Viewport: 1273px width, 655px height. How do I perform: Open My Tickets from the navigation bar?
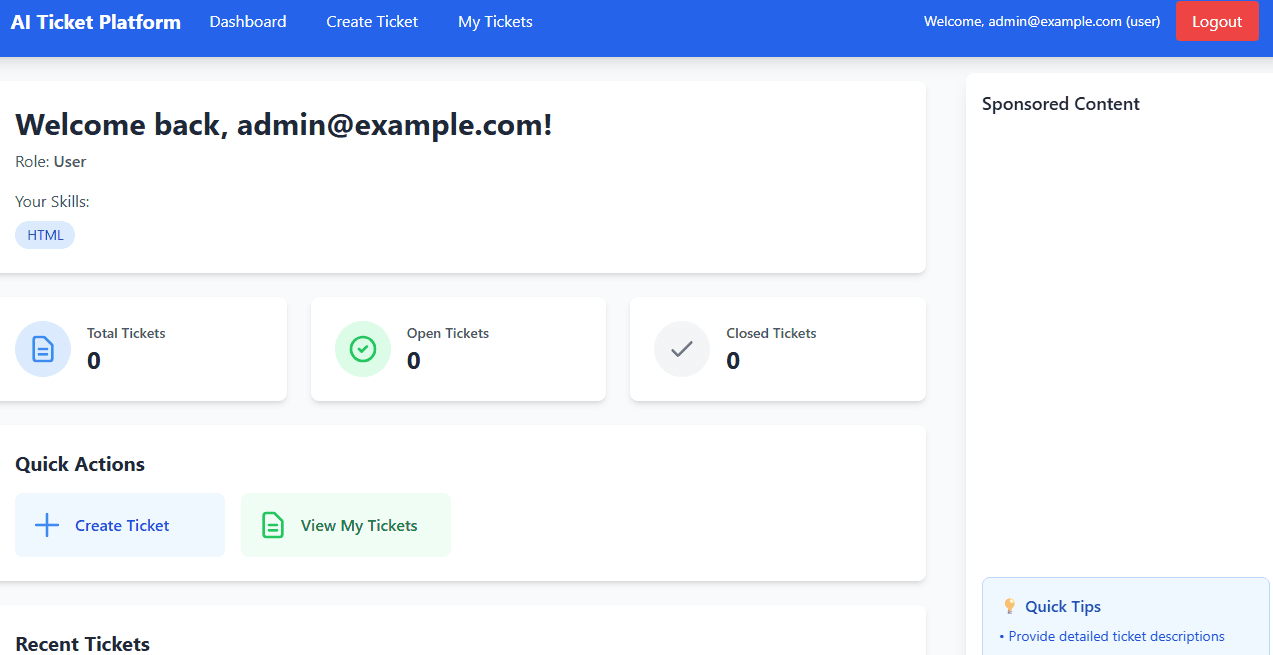click(495, 22)
